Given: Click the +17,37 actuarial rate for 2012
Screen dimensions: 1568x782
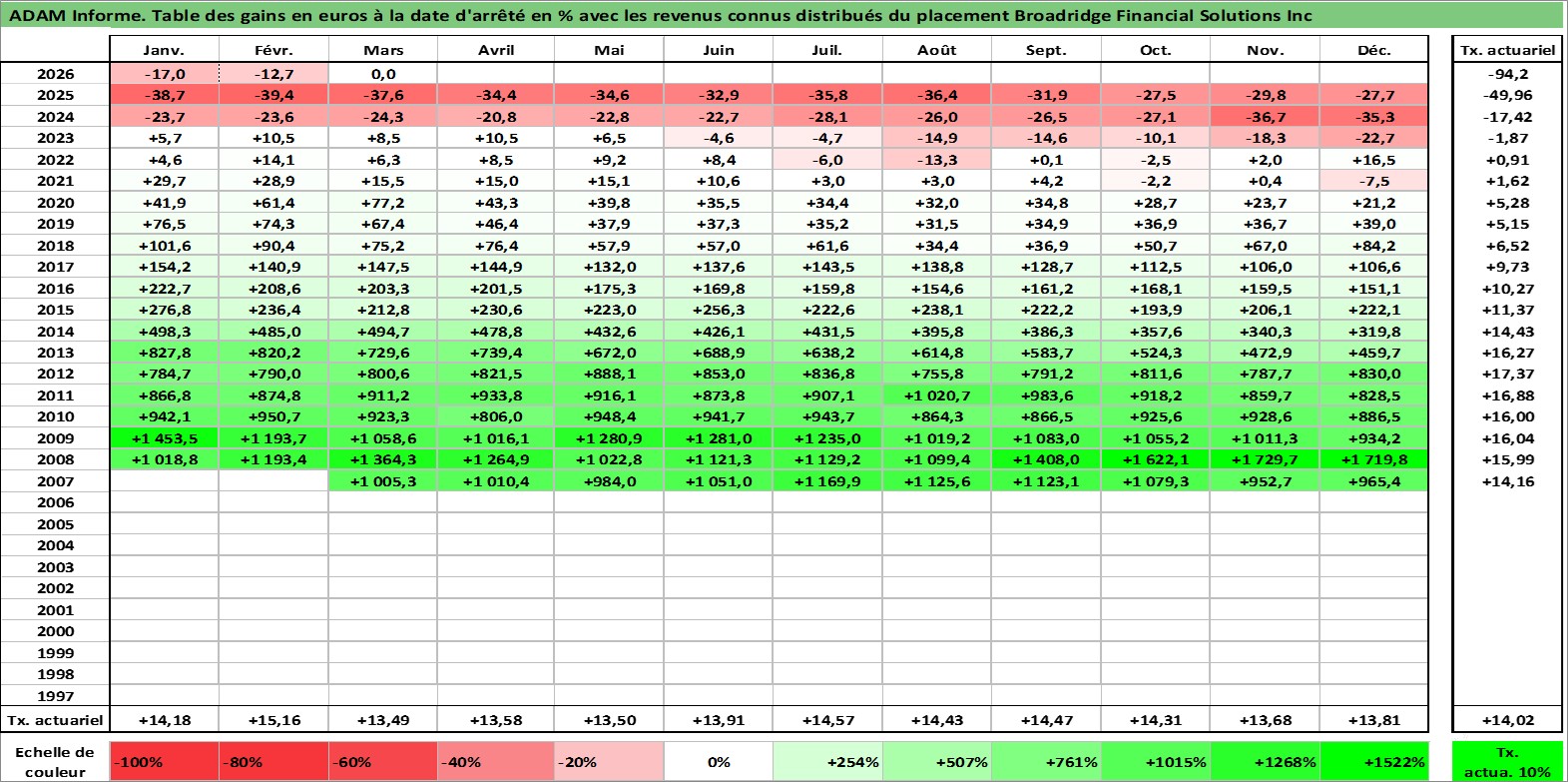Looking at the screenshot, I should pos(1507,374).
